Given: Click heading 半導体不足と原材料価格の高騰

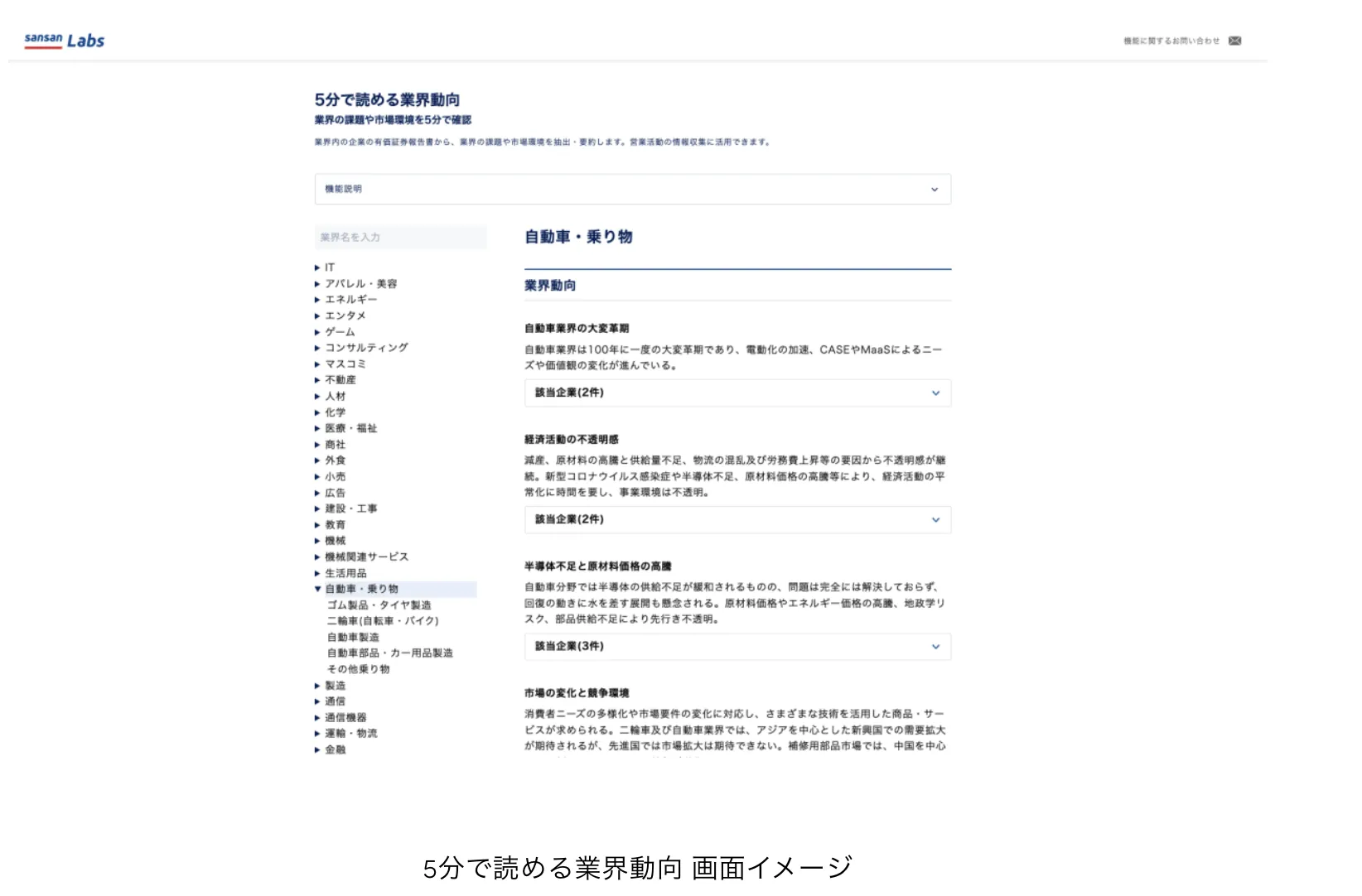Looking at the screenshot, I should 598,566.
